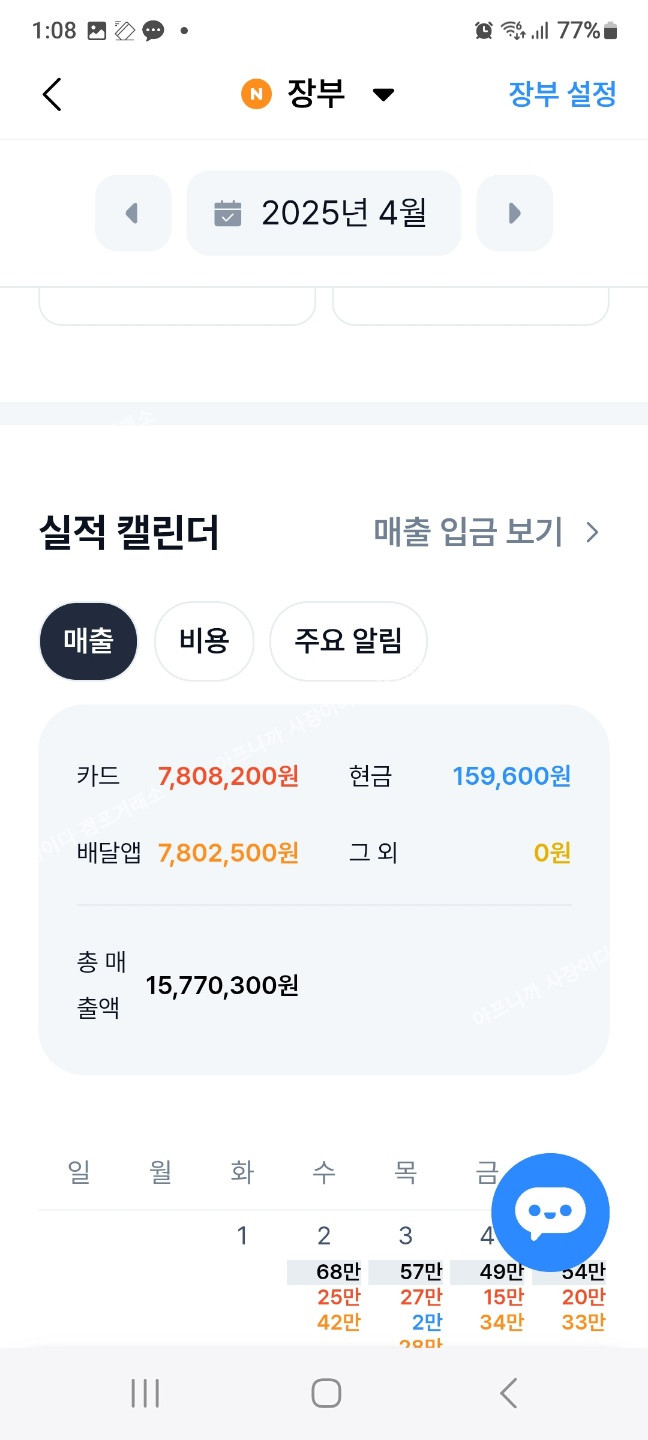Tap the calendar icon in date selector
648x1440 pixels.
pos(228,213)
